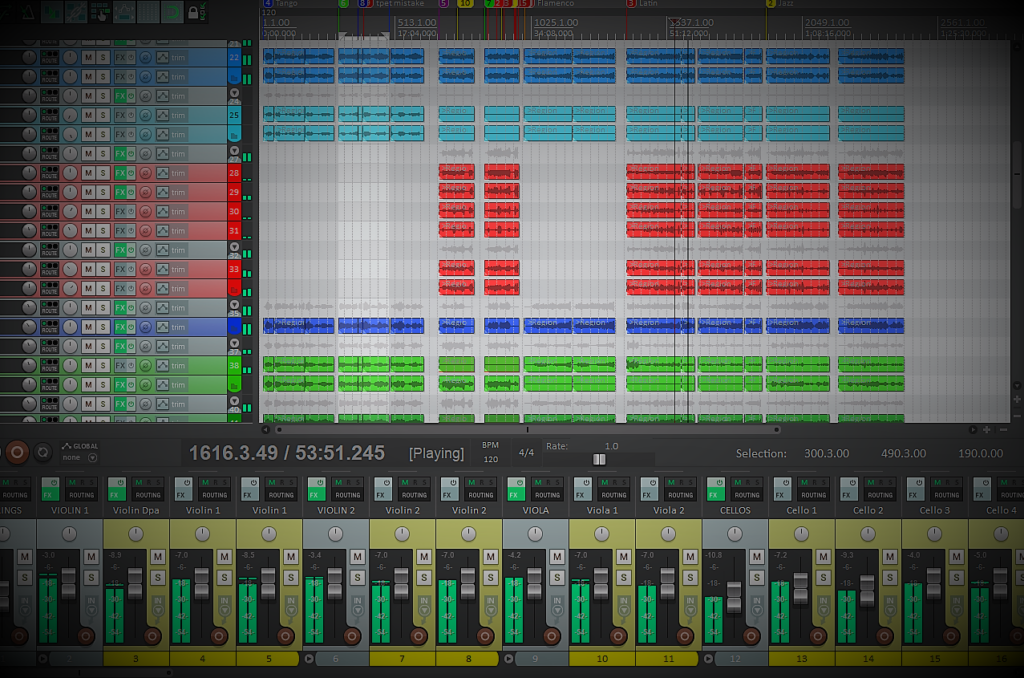Toggle the FX power on the CELLOS strip
Image resolution: width=1024 pixels, height=678 pixels.
coord(712,482)
